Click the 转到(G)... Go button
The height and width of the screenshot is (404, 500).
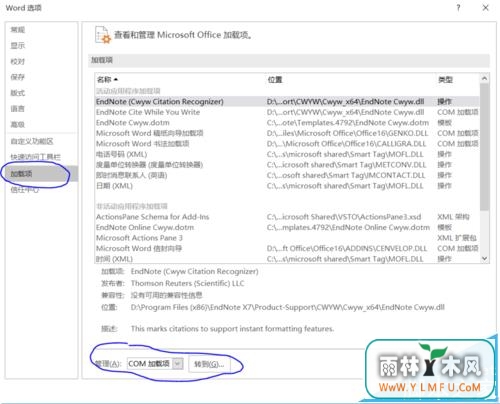[209, 364]
